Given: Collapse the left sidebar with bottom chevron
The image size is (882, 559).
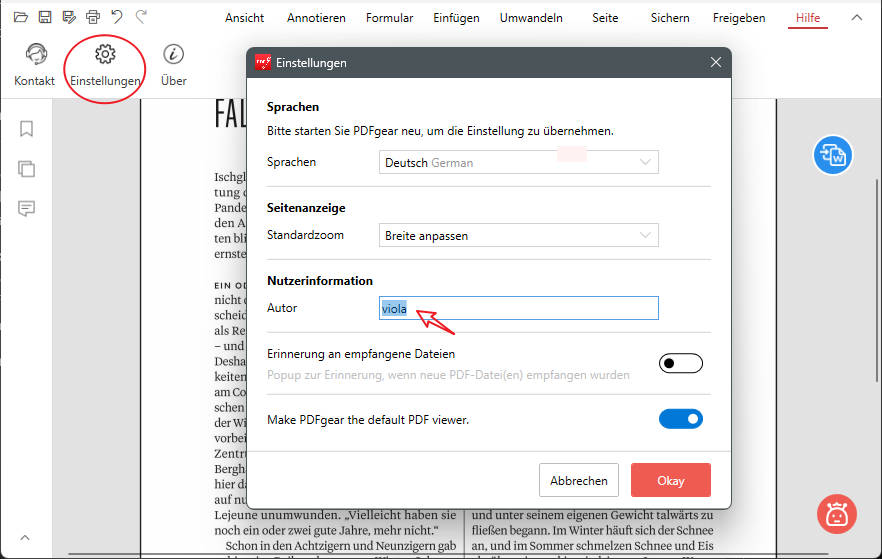Looking at the screenshot, I should [x=25, y=538].
